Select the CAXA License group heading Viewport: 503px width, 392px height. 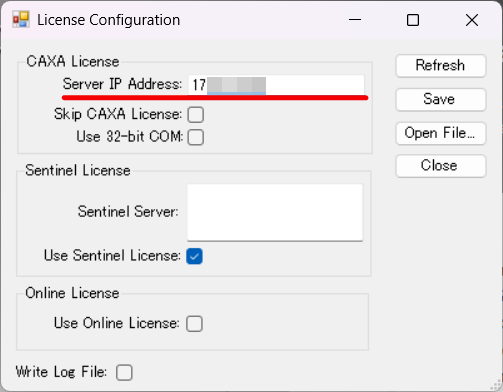coord(73,62)
